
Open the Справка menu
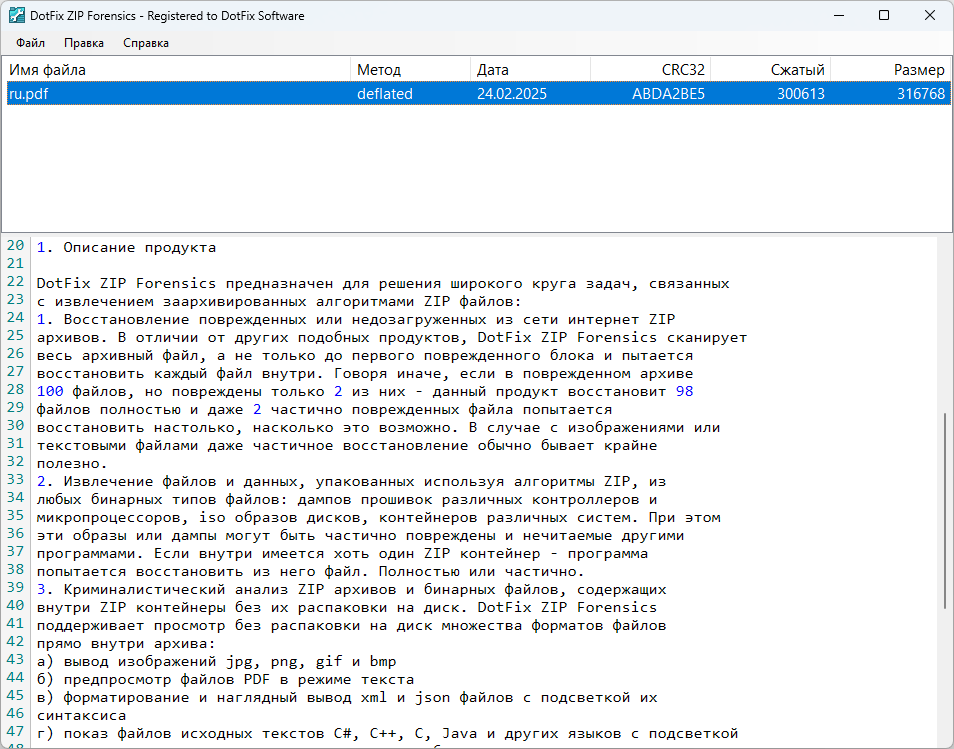(x=146, y=43)
